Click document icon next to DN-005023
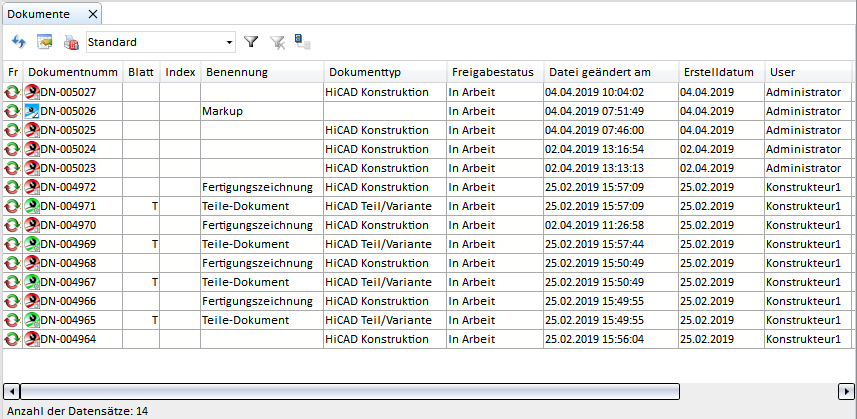The image size is (857, 419). click(x=32, y=168)
